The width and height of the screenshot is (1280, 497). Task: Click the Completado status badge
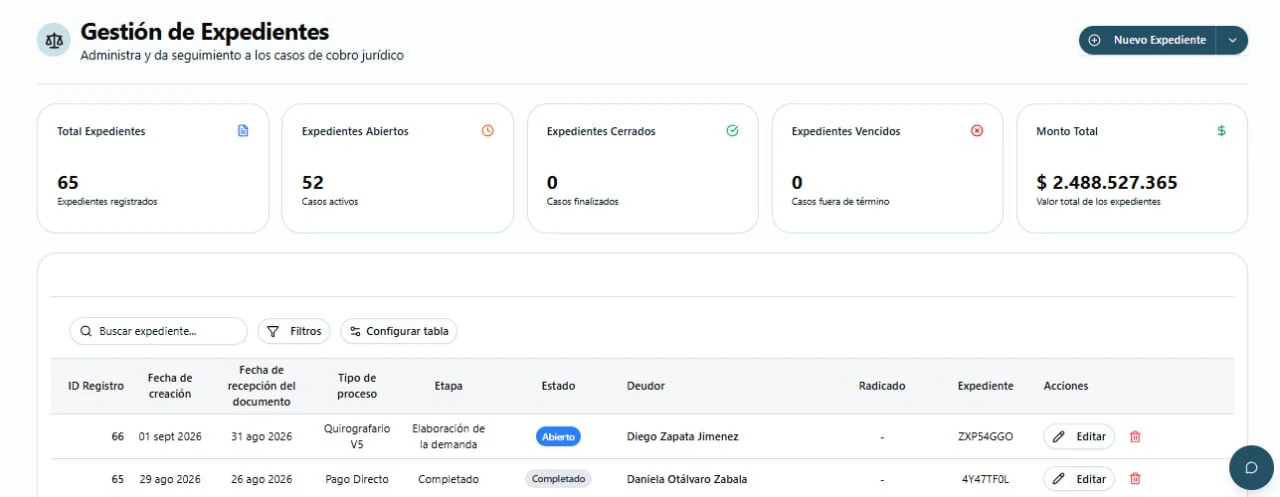pyautogui.click(x=558, y=479)
